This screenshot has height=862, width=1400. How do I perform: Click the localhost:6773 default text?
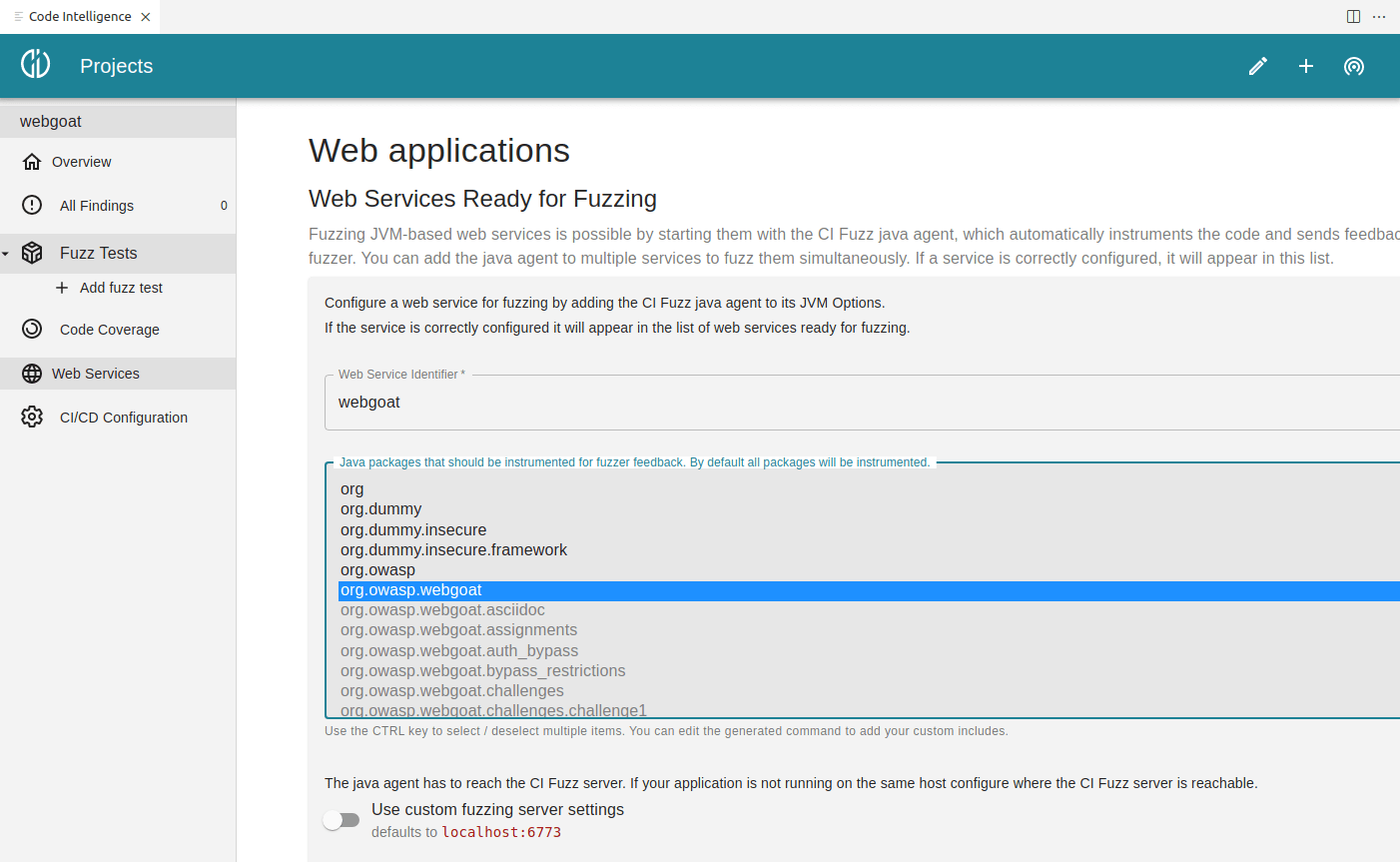(x=501, y=832)
